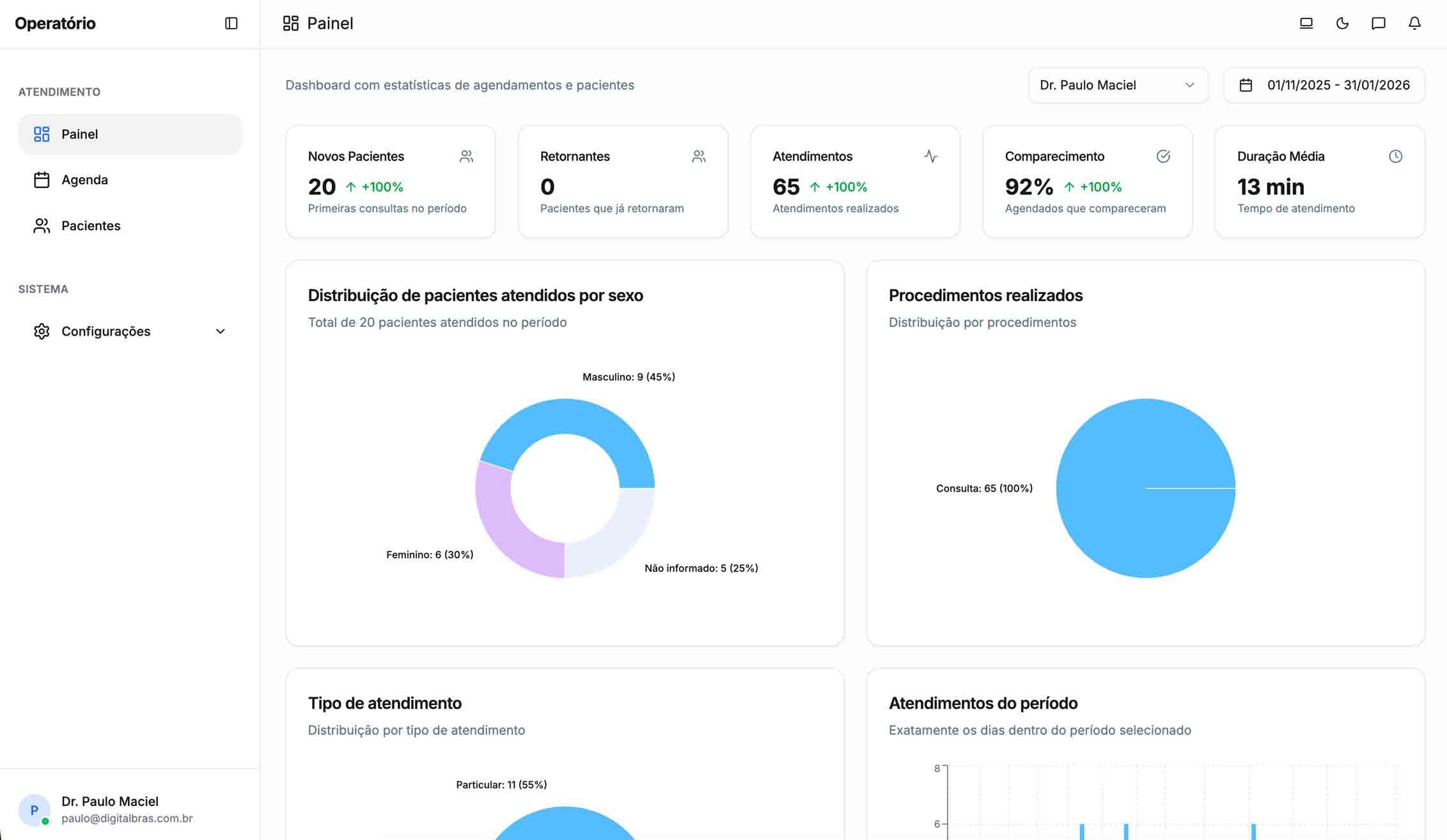1447x840 pixels.
Task: Open Agenda via the calendar icon
Action: coord(42,180)
